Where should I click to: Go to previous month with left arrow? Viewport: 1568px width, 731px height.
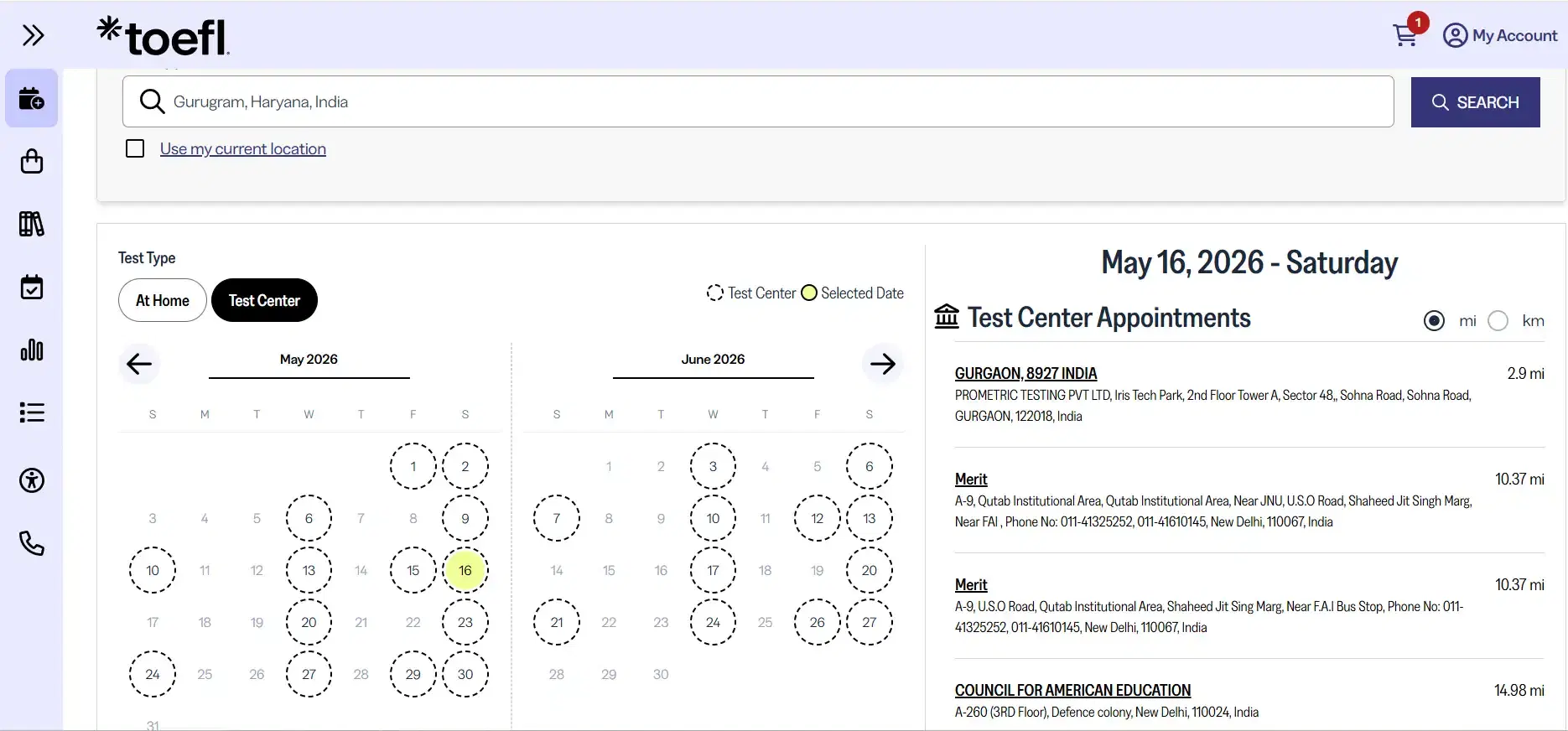(x=139, y=364)
